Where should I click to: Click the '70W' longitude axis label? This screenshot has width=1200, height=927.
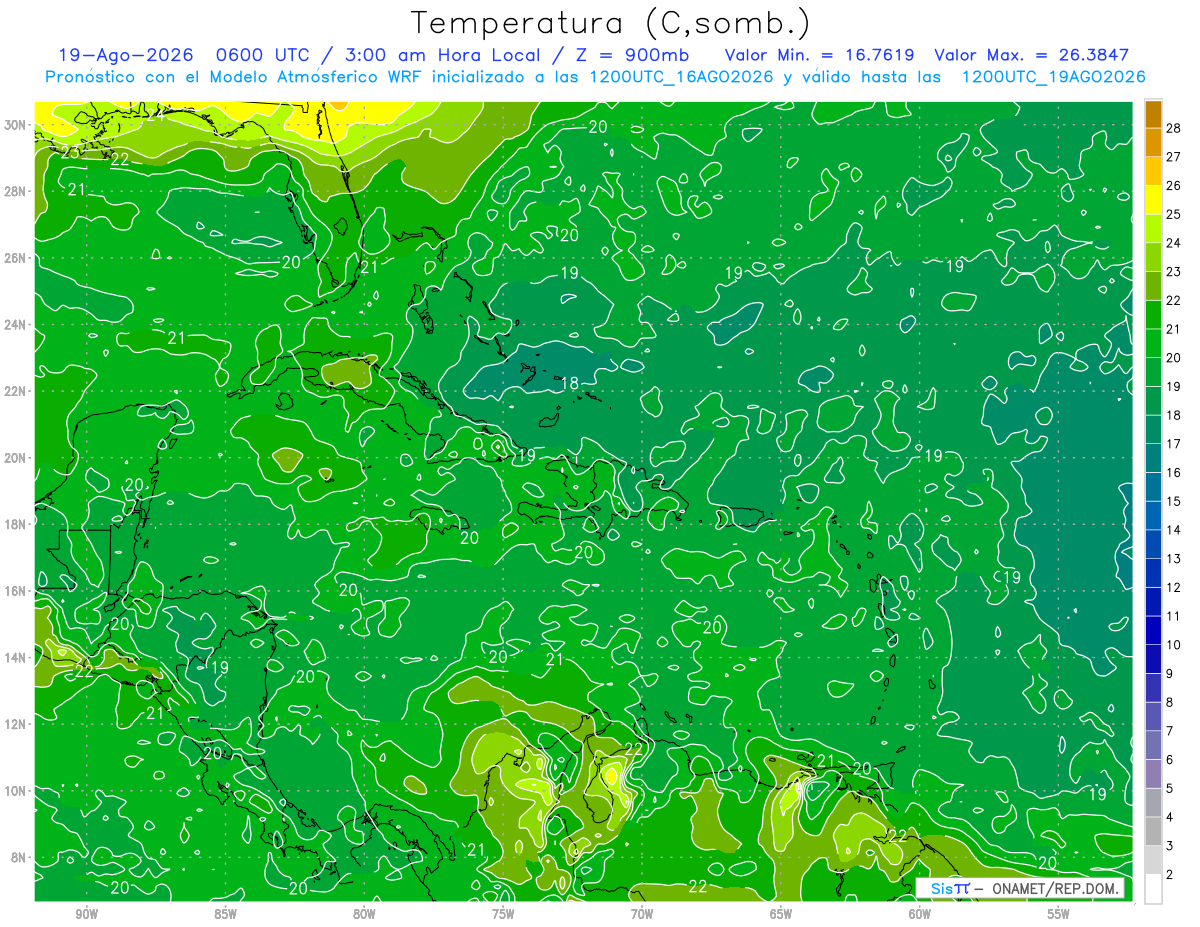pyautogui.click(x=642, y=914)
